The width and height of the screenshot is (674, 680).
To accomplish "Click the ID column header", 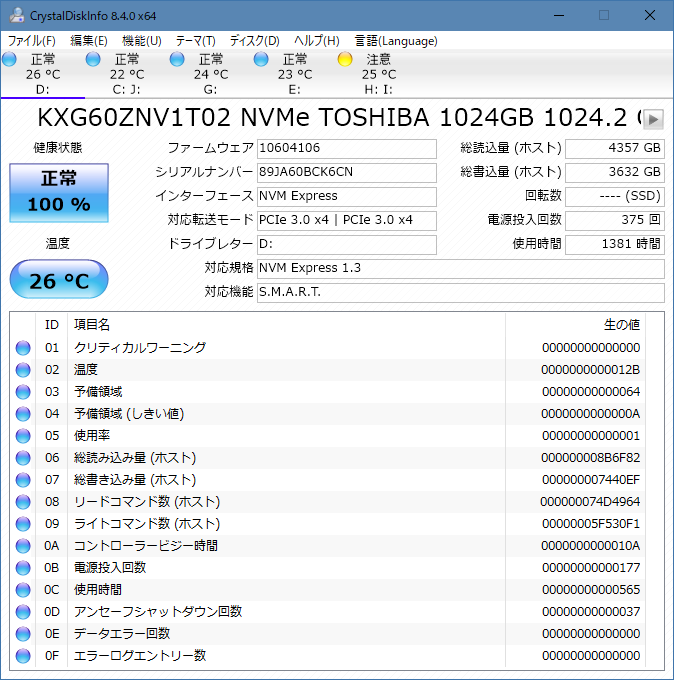I will coord(52,324).
